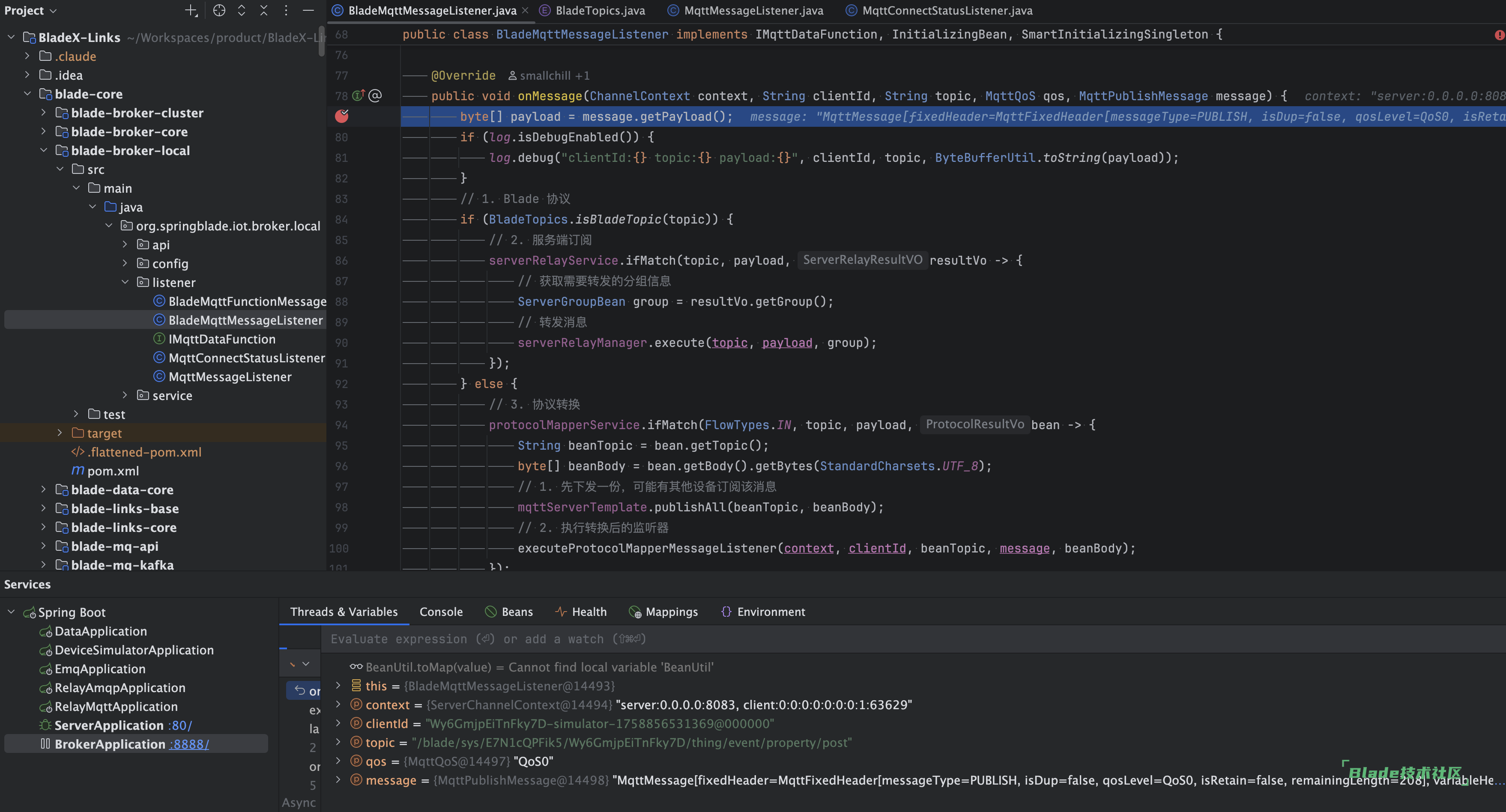Switch to Threads & Variables tab

344,612
